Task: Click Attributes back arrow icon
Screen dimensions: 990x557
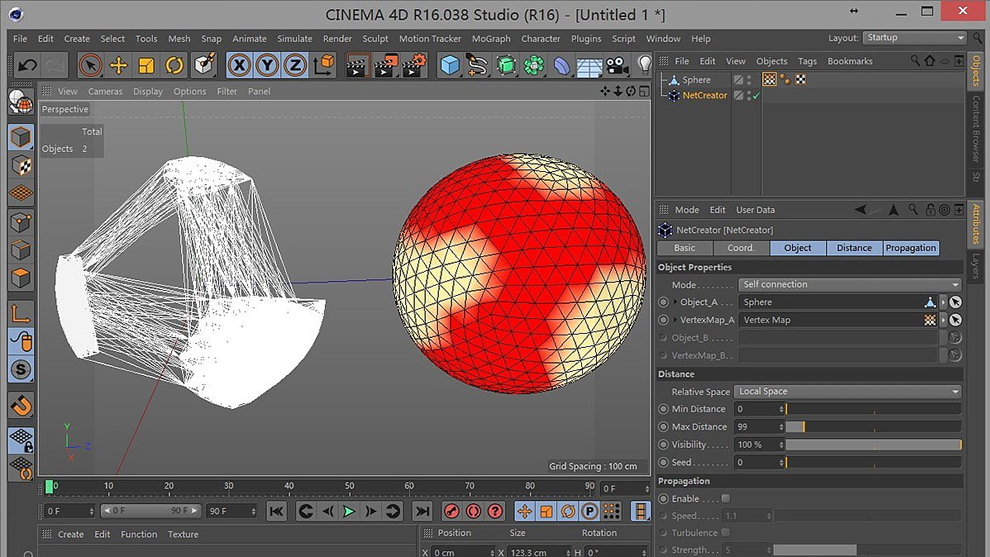Action: tap(861, 210)
